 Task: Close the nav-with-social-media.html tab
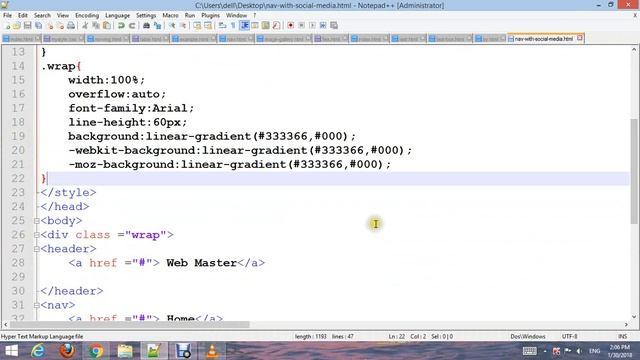pyautogui.click(x=580, y=38)
